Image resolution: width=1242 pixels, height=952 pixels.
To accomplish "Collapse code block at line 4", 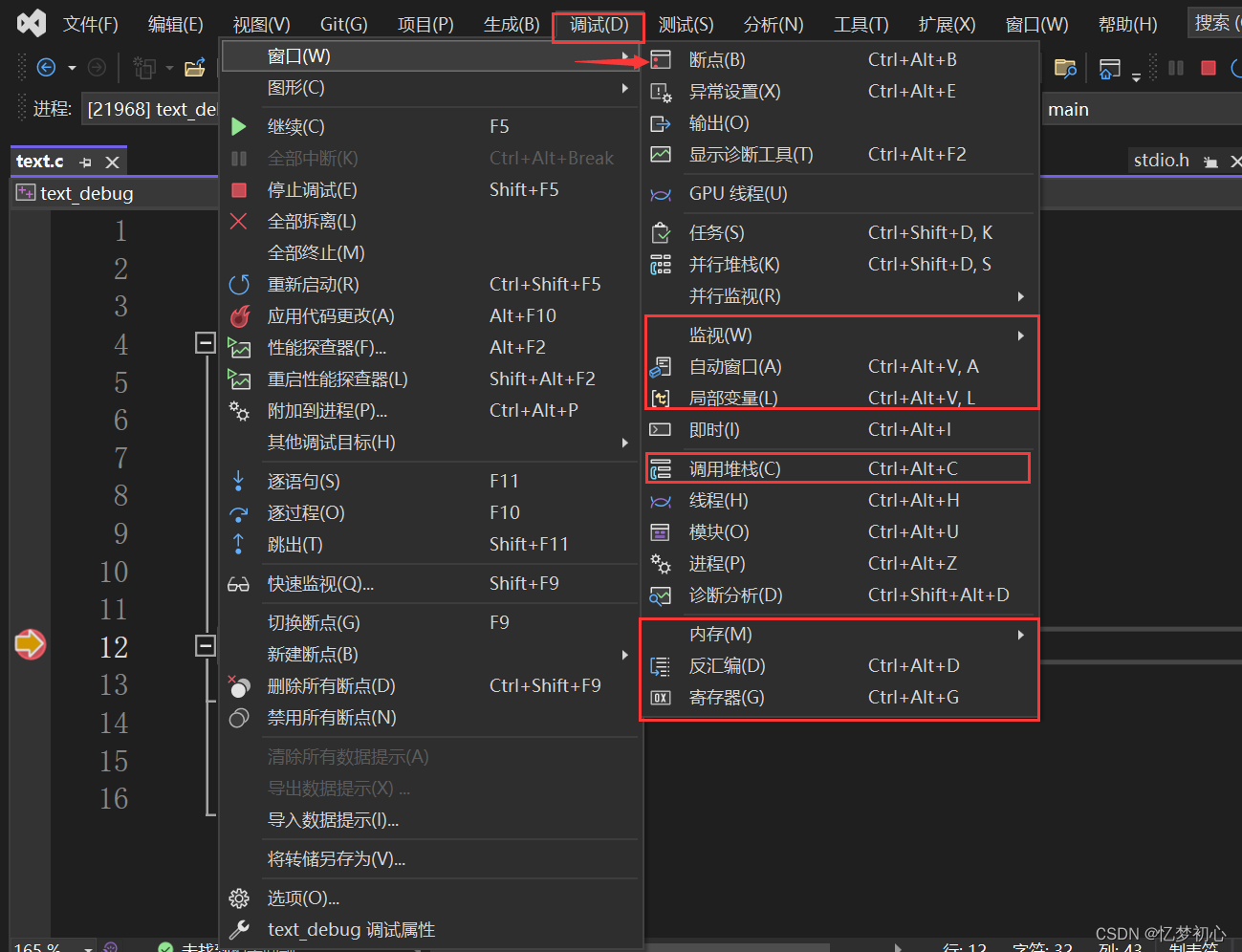I will click(205, 342).
